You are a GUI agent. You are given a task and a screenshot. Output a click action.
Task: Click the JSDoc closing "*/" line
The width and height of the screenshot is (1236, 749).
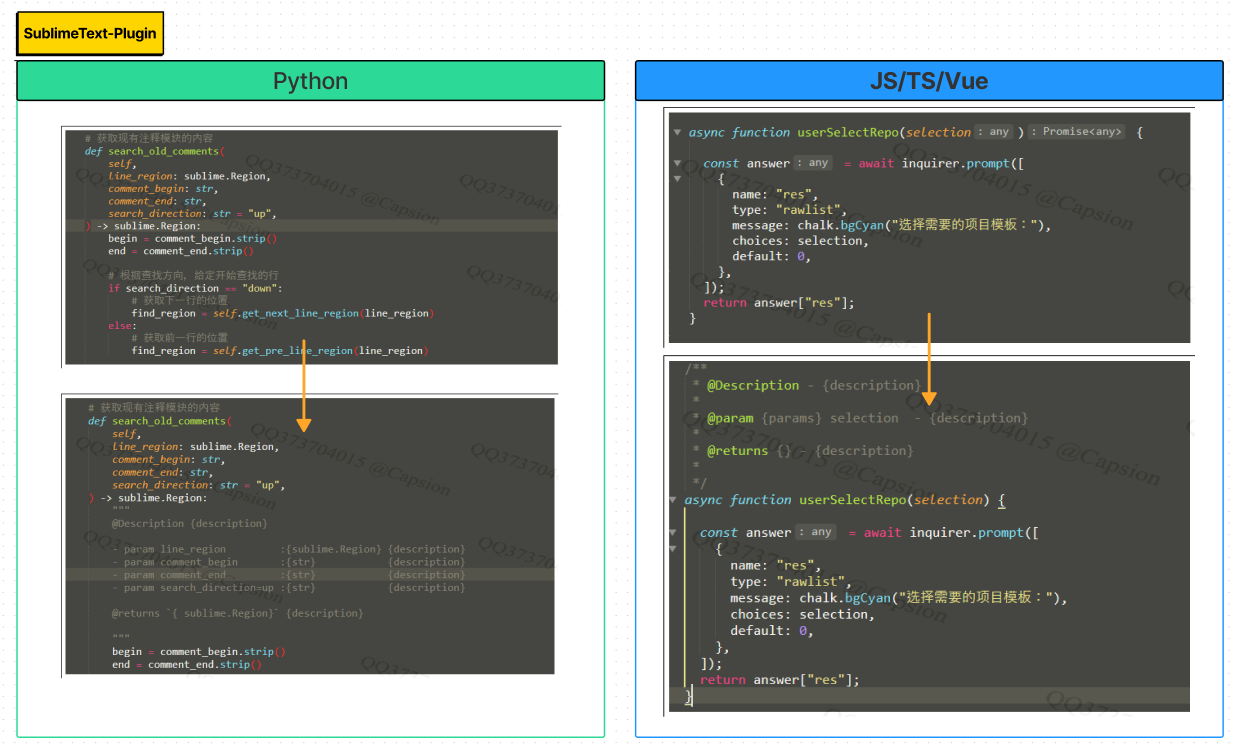click(x=699, y=484)
